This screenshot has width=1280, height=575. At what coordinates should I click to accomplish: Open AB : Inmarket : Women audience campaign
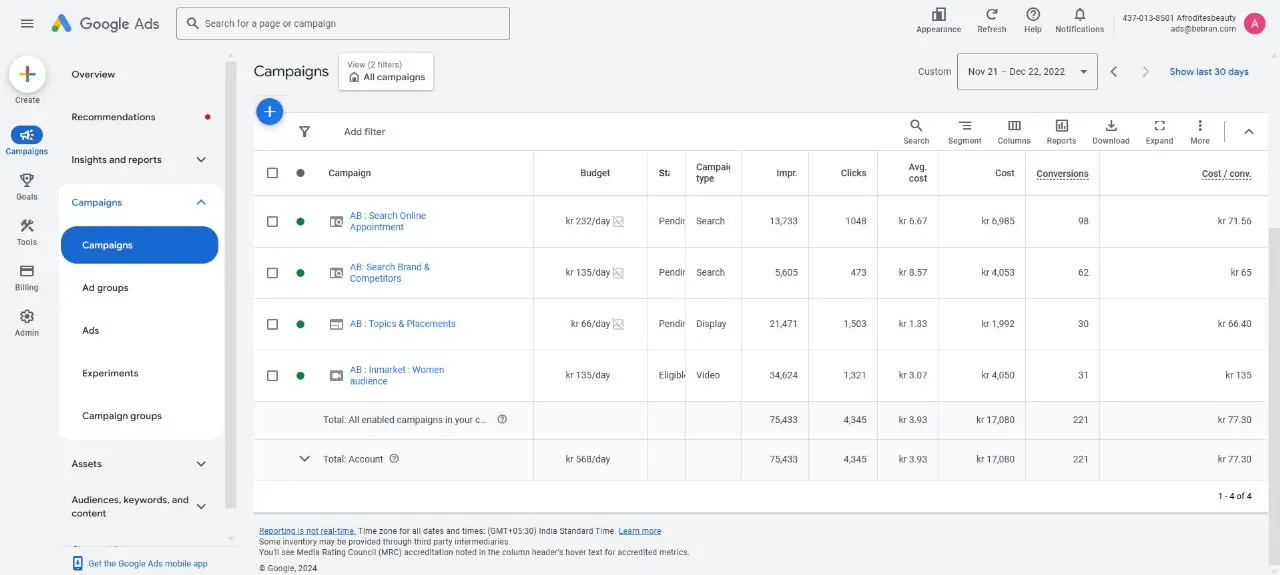click(397, 375)
